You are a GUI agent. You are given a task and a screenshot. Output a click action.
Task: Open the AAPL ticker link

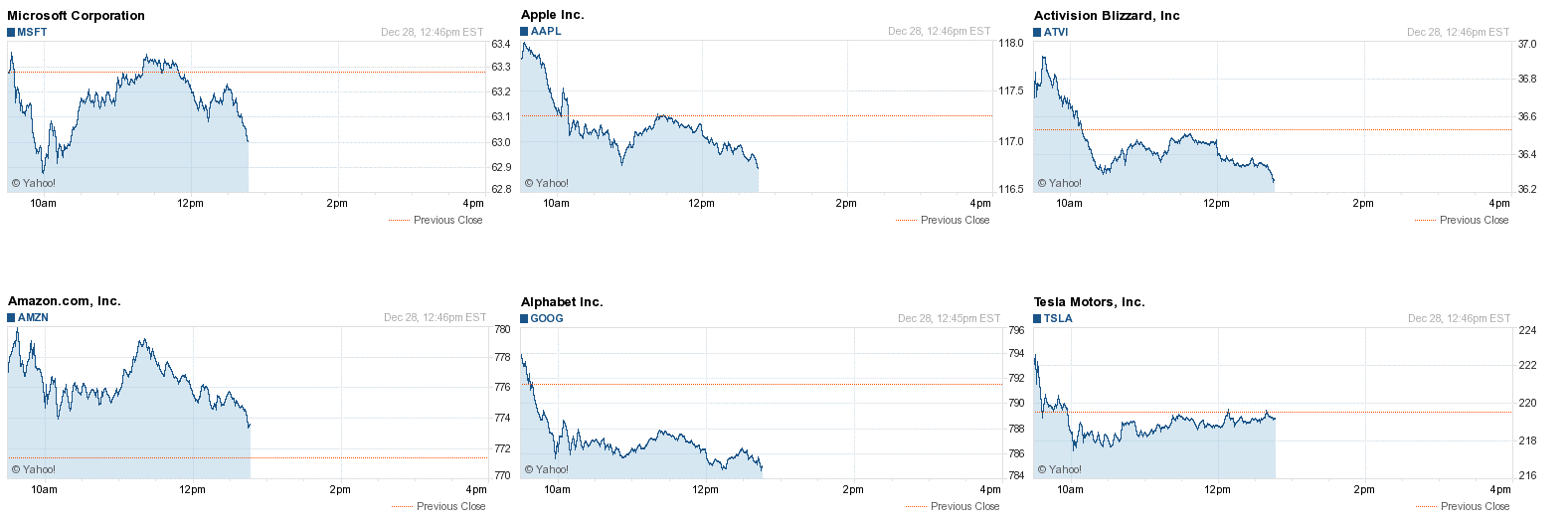coord(546,31)
